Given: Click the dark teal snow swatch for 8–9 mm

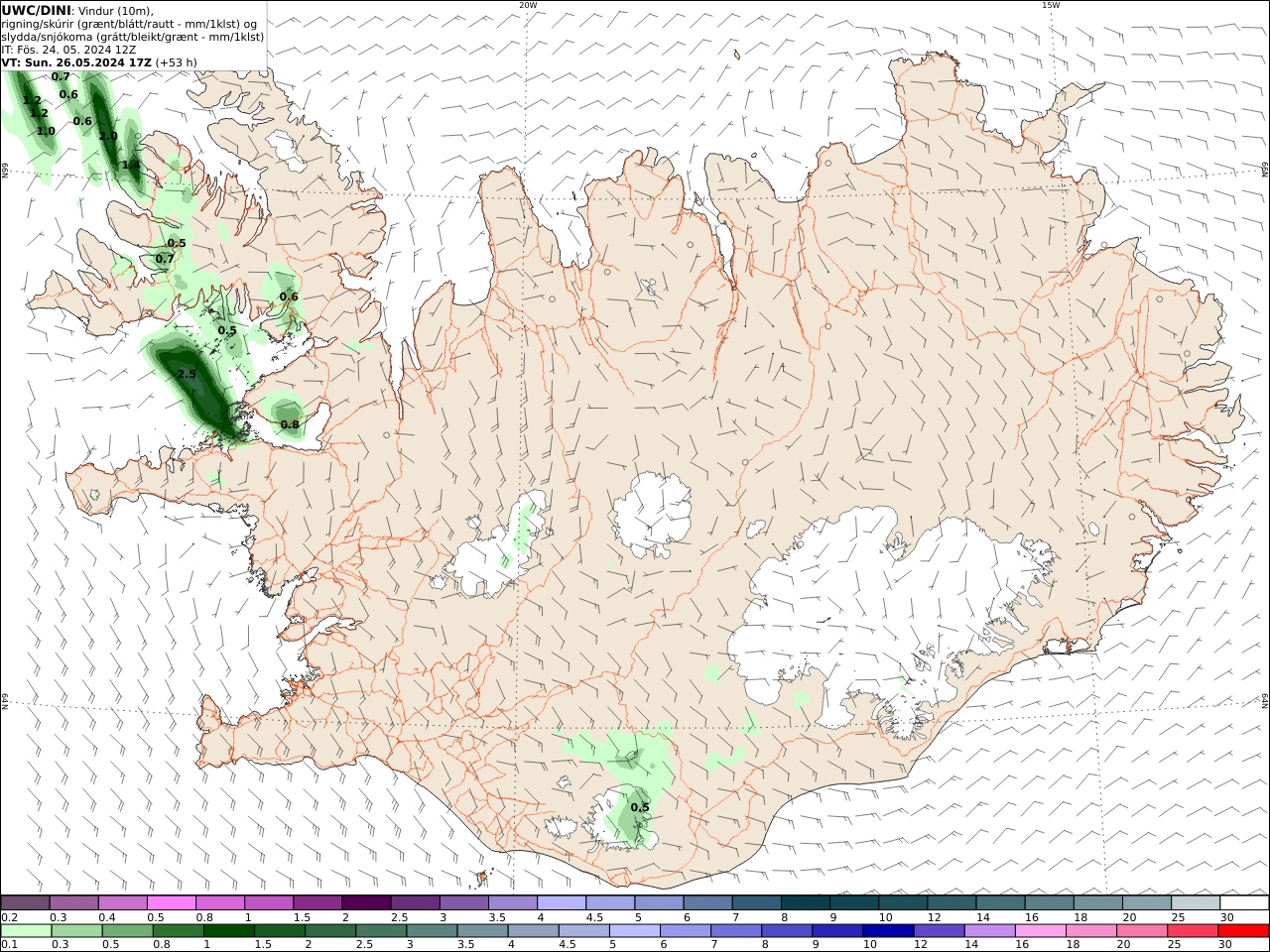Looking at the screenshot, I should point(805,902).
